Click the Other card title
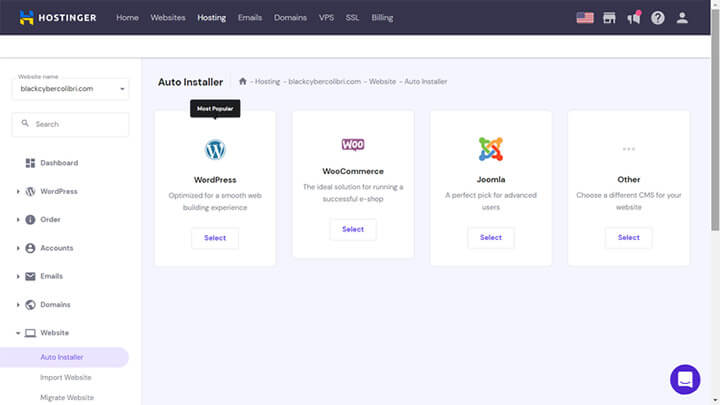This screenshot has width=720, height=405. pos(629,180)
